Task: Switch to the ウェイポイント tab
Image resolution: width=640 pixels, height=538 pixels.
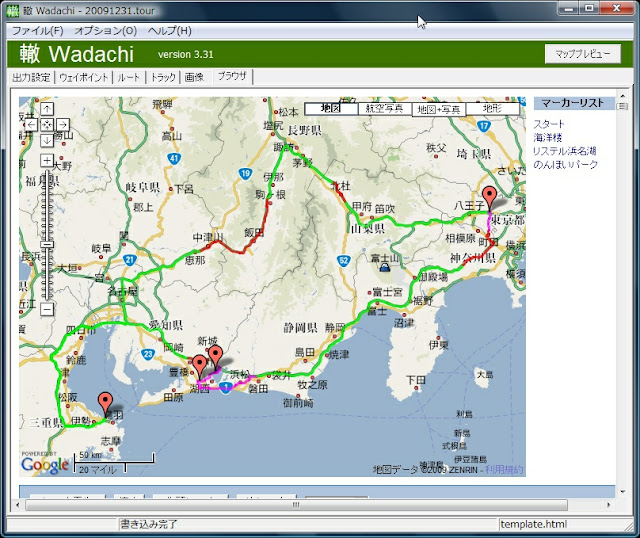Action: [x=84, y=77]
